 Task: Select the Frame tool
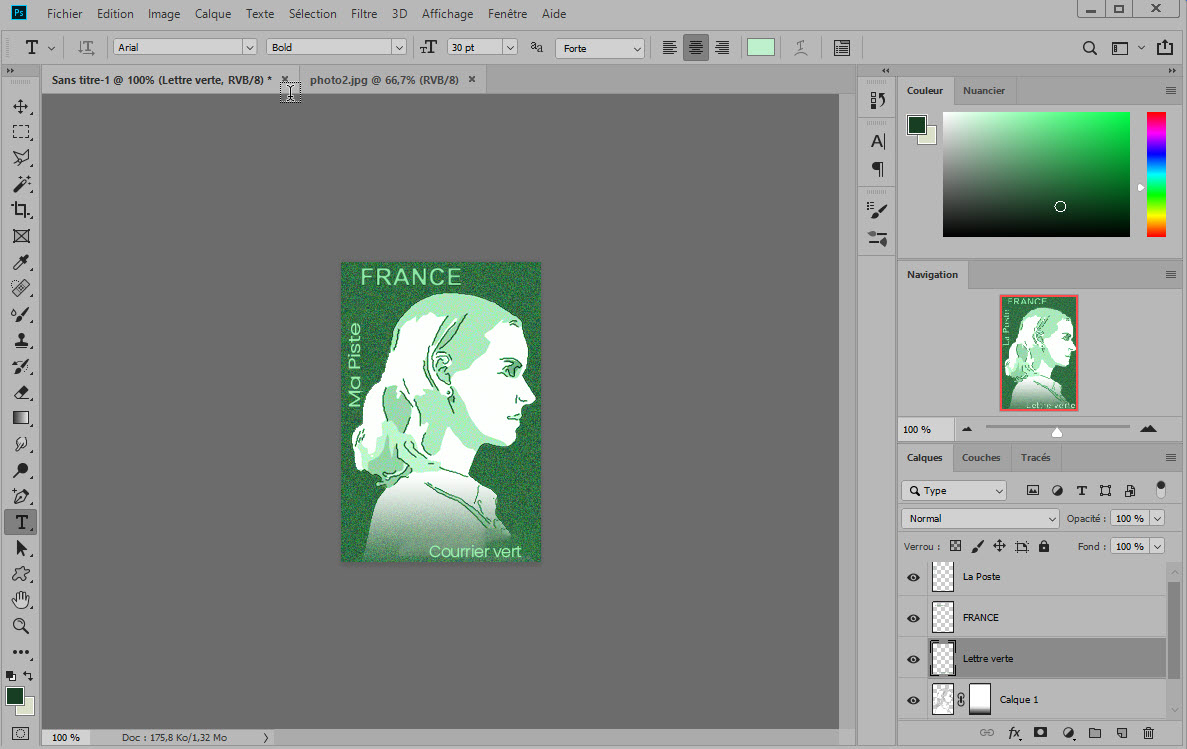(x=21, y=236)
